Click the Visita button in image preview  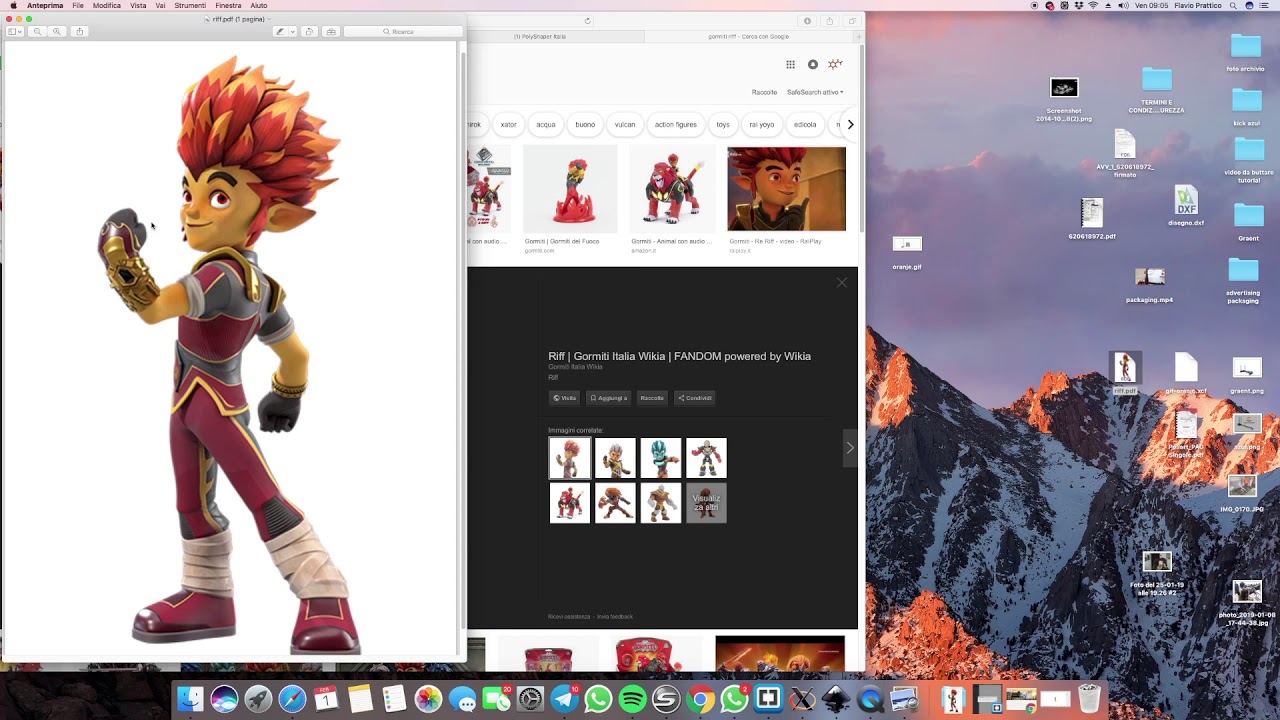[x=565, y=398]
